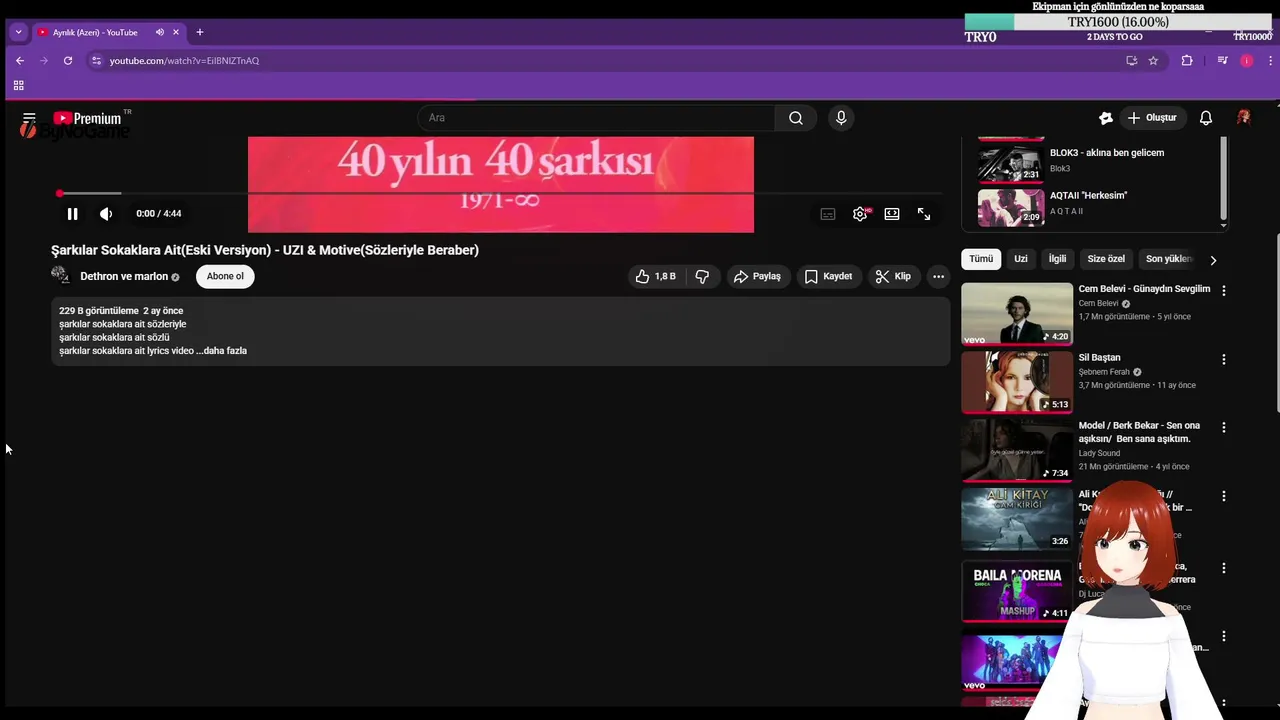Bookmark page with star icon
The width and height of the screenshot is (1280, 720).
1153,61
